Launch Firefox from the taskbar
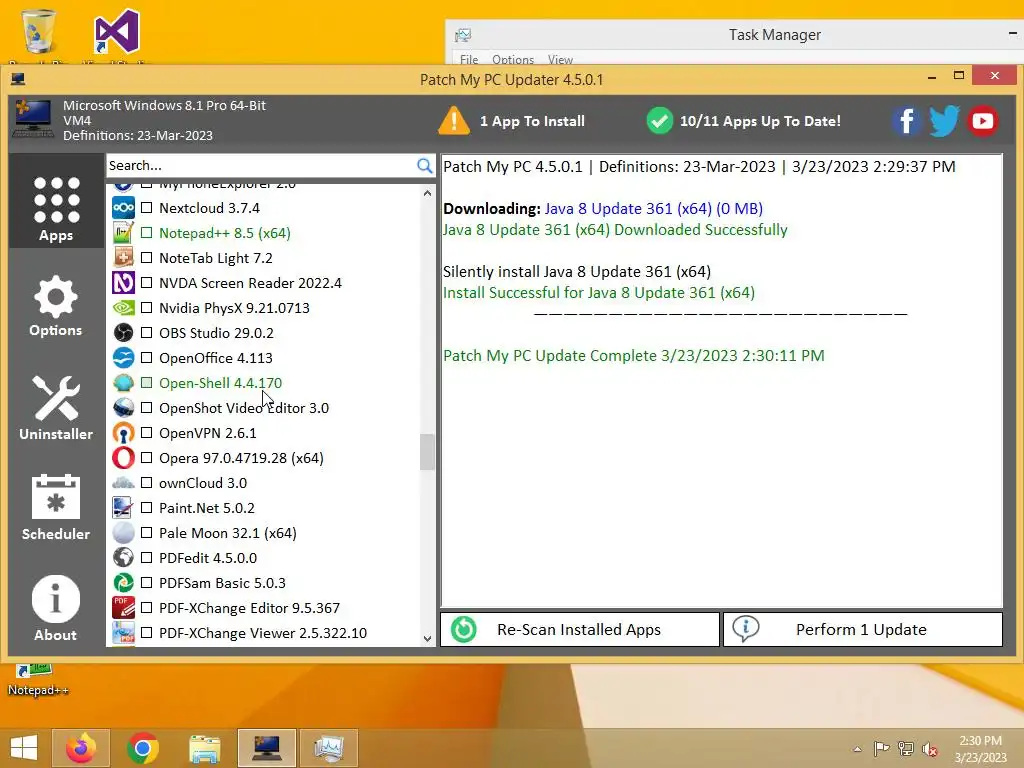The height and width of the screenshot is (768, 1024). [x=81, y=748]
